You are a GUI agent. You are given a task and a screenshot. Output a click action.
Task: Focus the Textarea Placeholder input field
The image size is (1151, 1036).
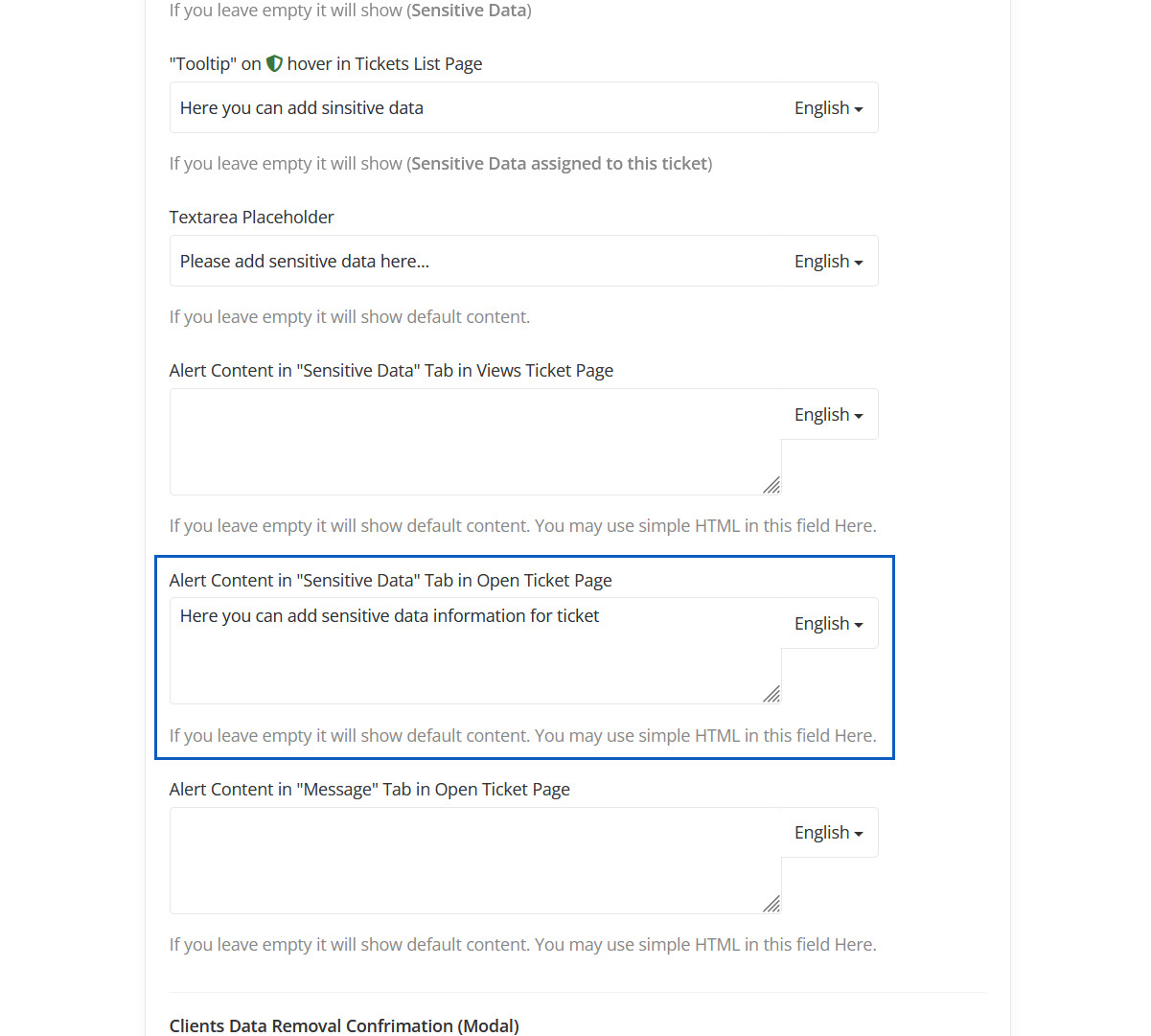476,262
